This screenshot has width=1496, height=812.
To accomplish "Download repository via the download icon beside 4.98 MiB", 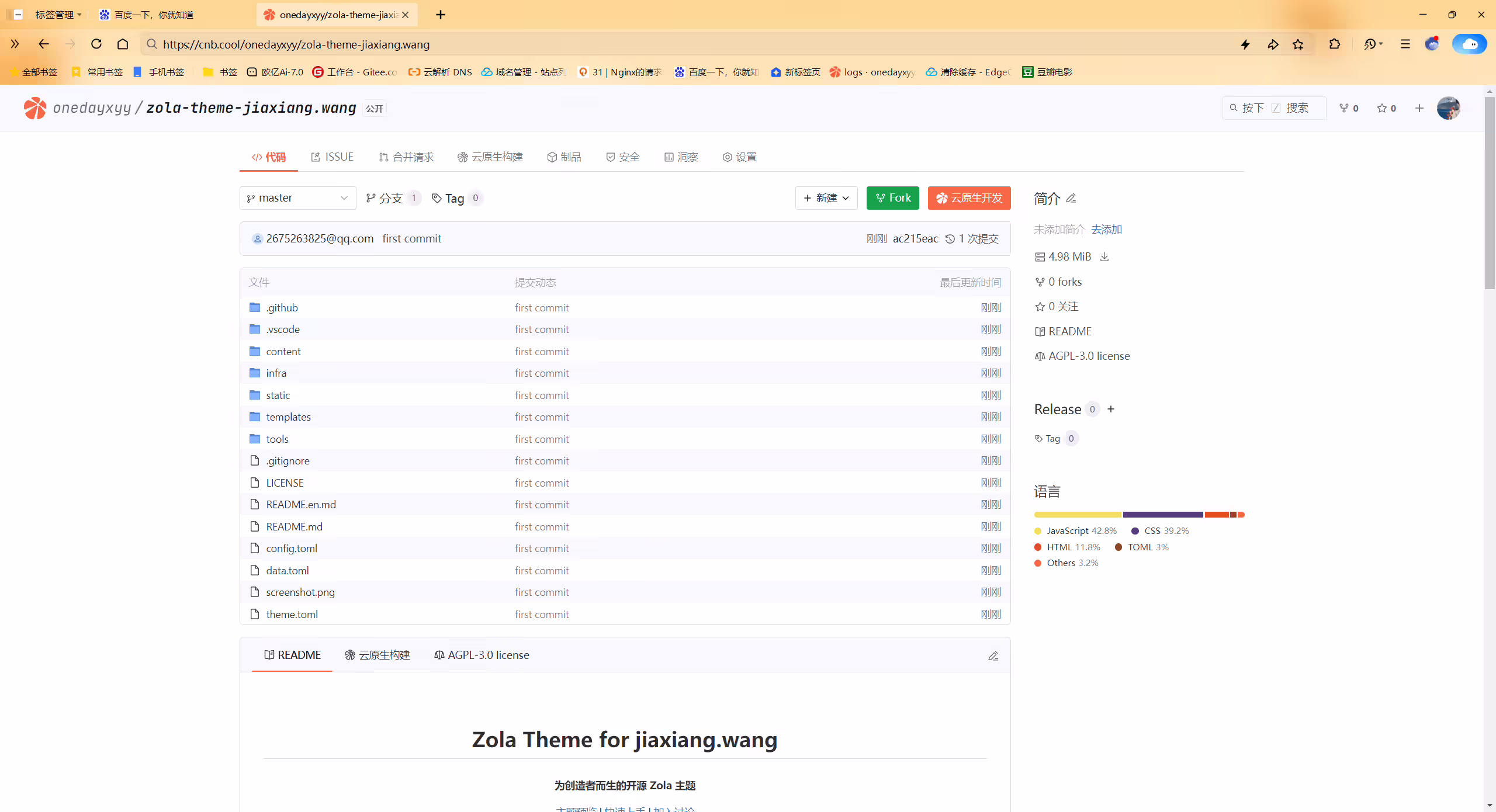I will [1104, 257].
